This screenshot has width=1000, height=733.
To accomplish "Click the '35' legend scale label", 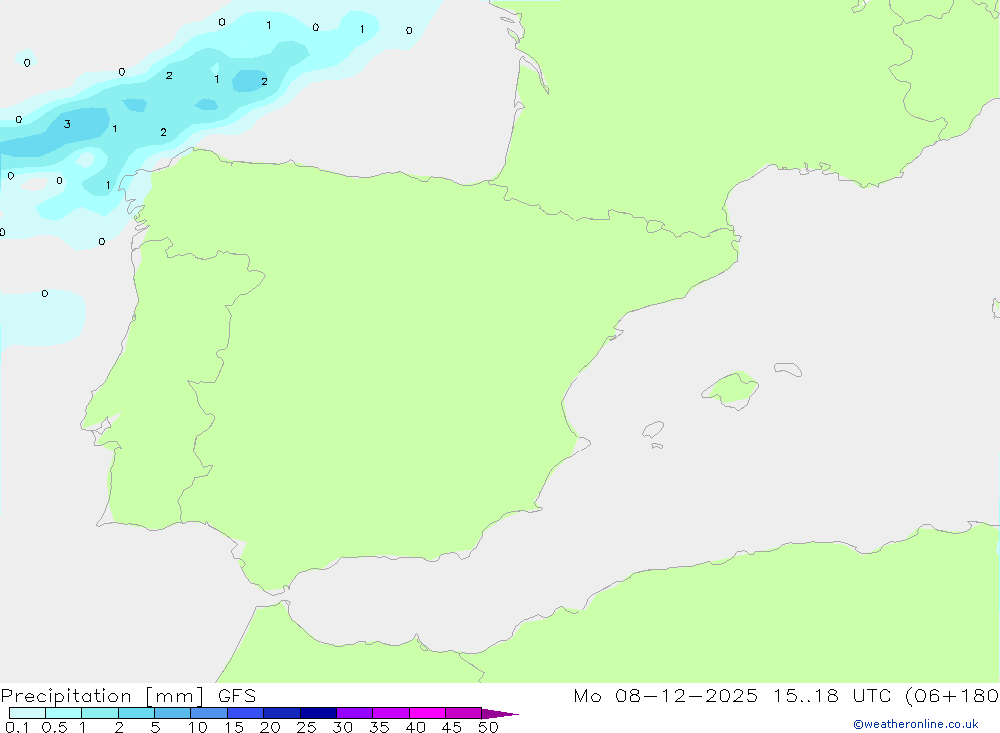I will coord(379,727).
